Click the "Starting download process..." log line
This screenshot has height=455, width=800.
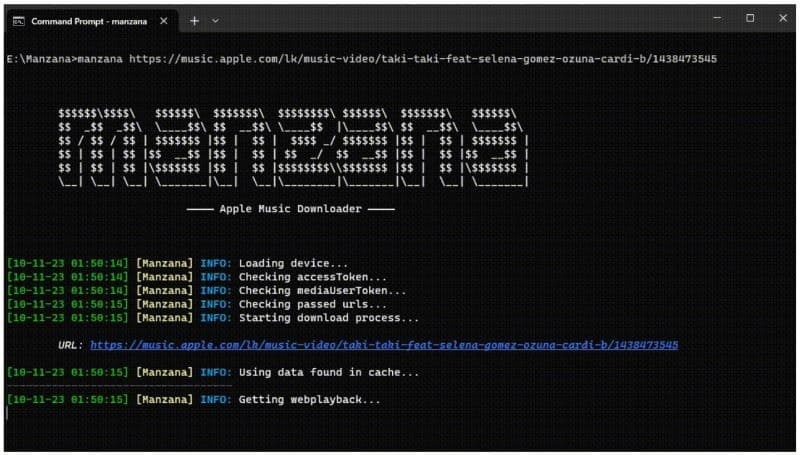click(x=328, y=318)
